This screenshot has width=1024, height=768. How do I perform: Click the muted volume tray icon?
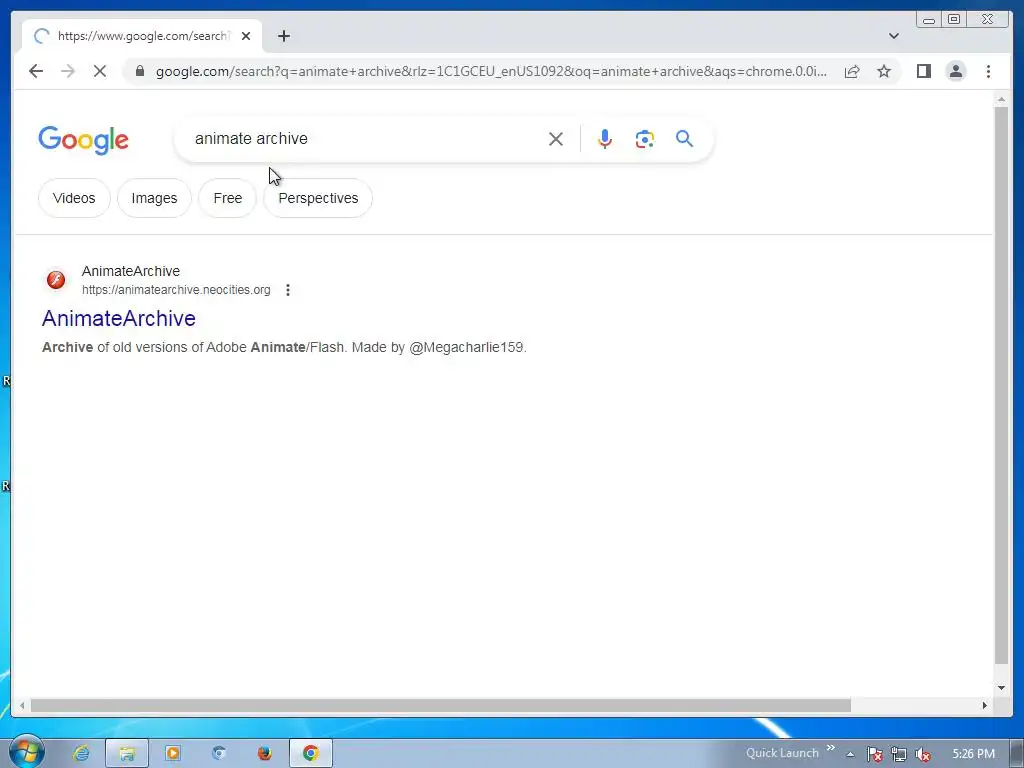[923, 754]
